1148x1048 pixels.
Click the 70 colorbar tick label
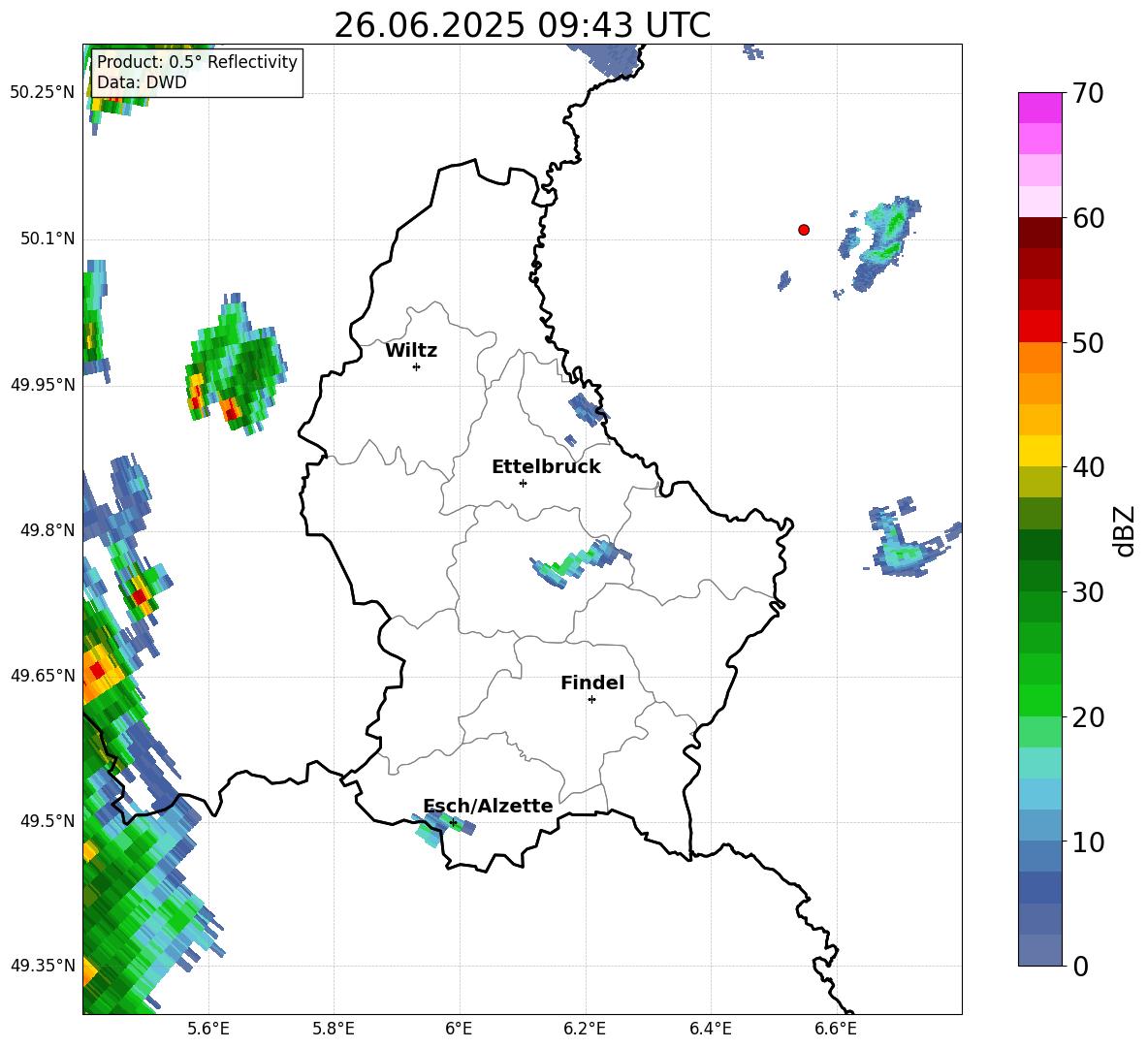click(1087, 94)
